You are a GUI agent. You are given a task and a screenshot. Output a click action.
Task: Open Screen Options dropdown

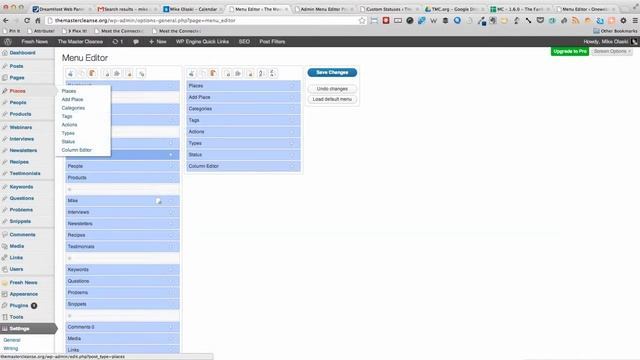(611, 51)
